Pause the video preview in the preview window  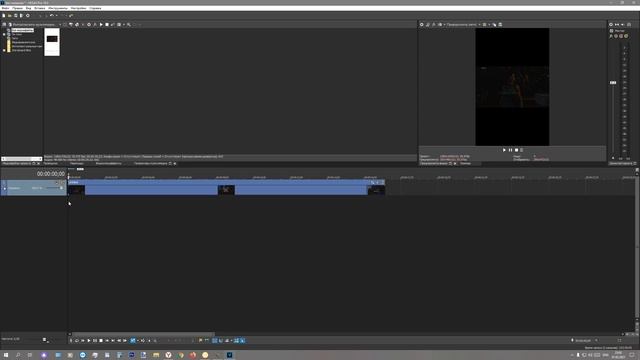click(510, 150)
